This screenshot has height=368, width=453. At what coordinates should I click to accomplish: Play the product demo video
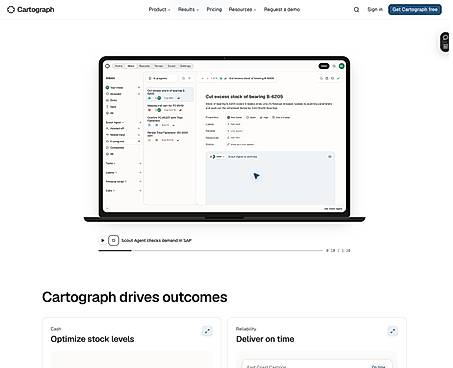point(102,240)
